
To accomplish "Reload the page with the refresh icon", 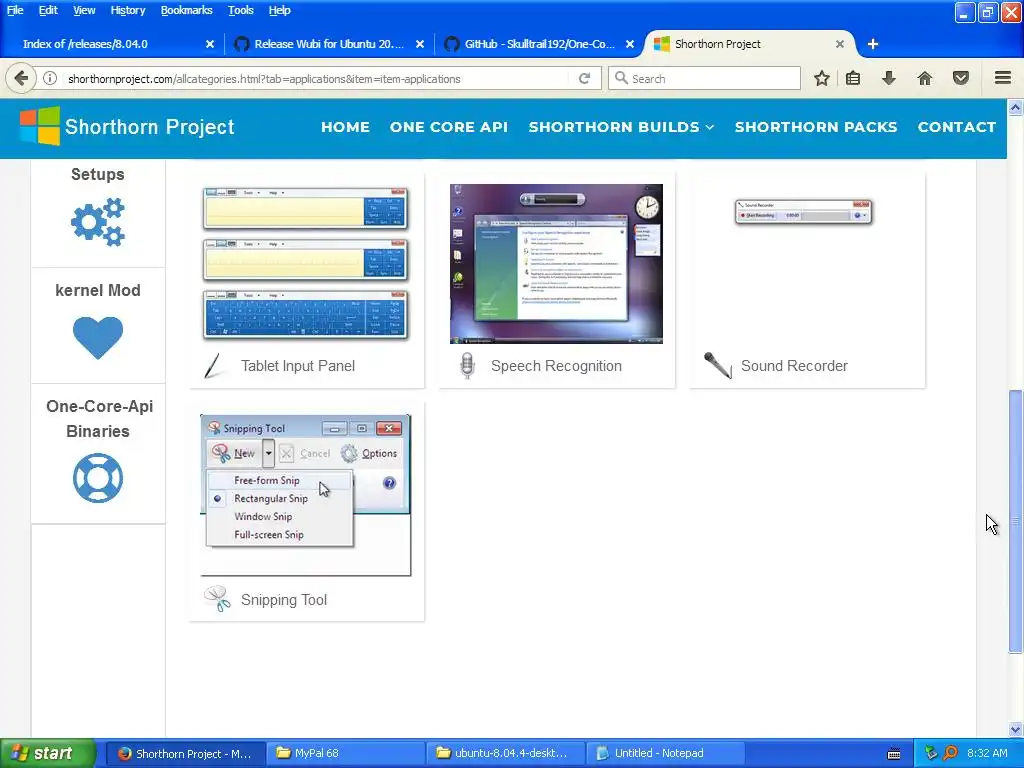I will (584, 78).
